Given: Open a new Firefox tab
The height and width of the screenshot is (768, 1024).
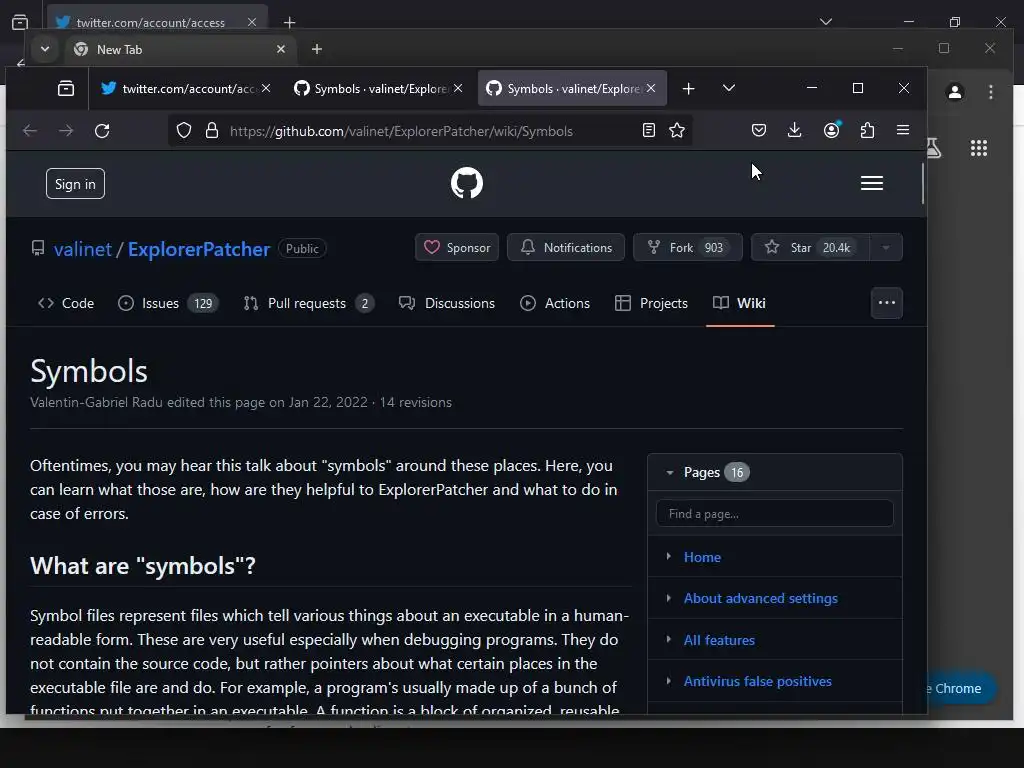Looking at the screenshot, I should [x=688, y=88].
